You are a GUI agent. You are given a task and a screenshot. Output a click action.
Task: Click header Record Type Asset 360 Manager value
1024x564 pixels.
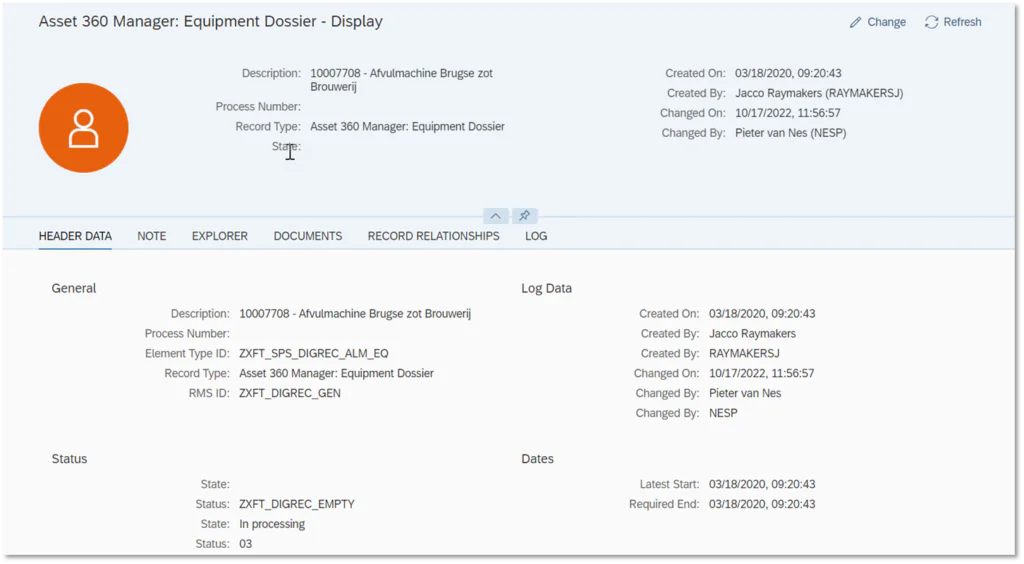[407, 127]
